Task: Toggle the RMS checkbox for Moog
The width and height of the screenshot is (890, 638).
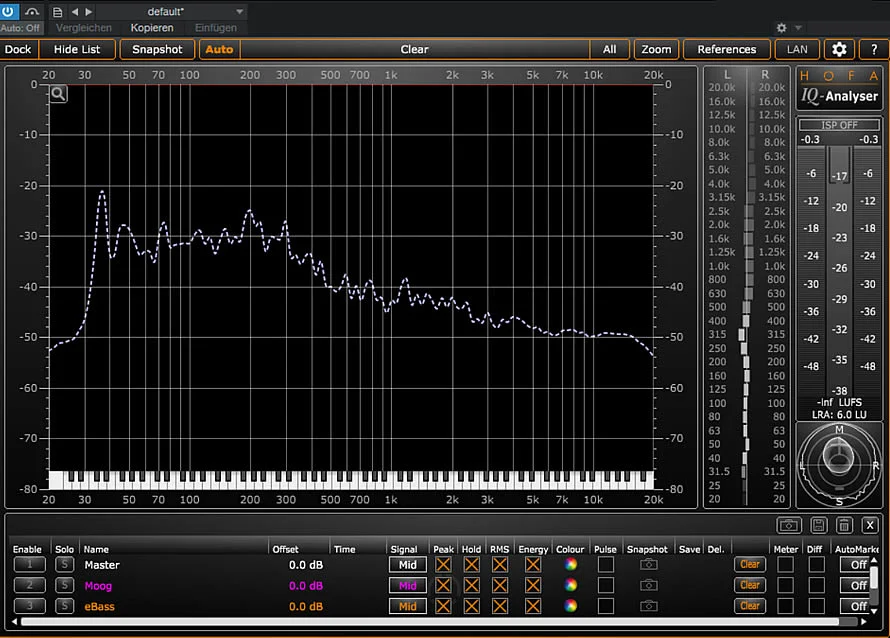Action: point(500,585)
